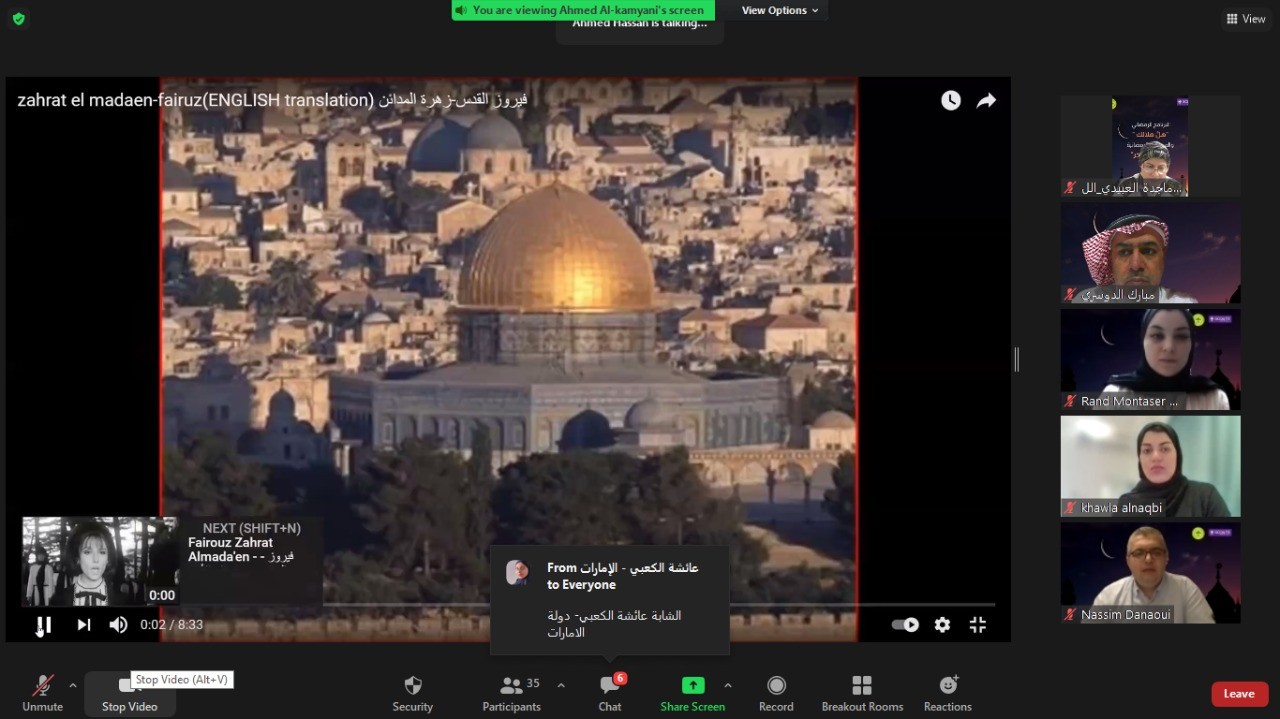Click the YouTube Watch Later clock icon

point(950,100)
